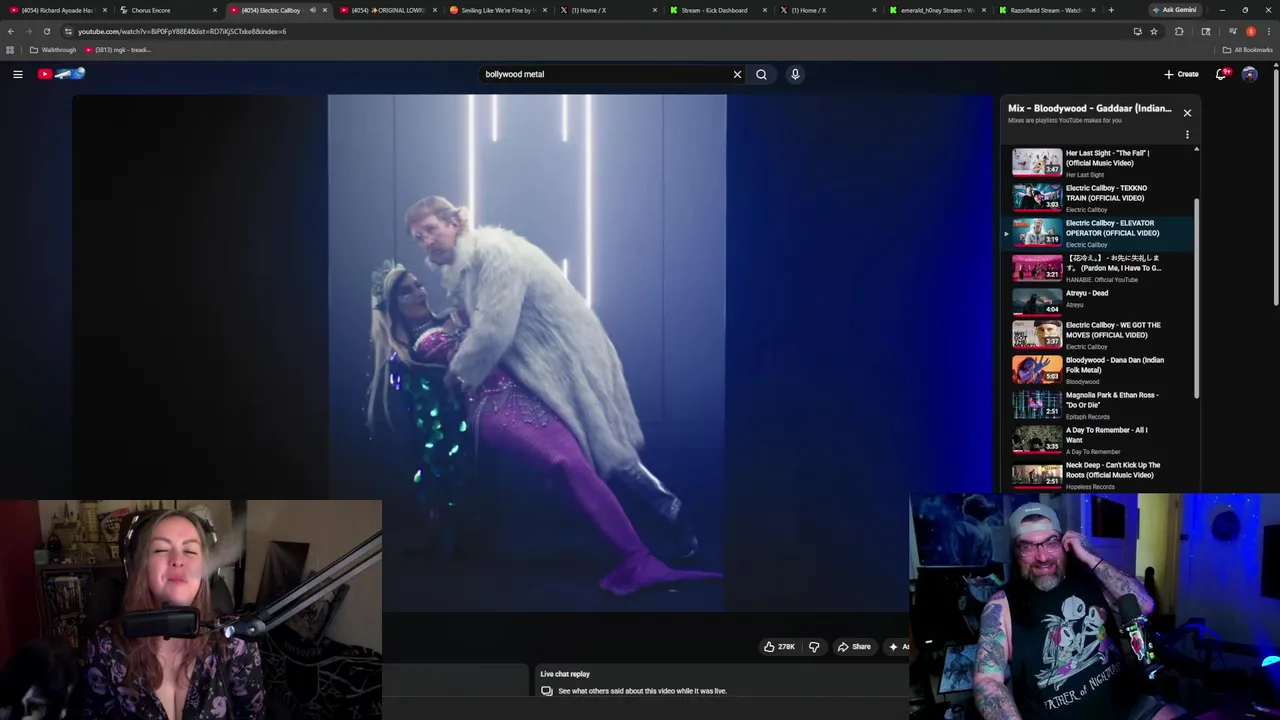Click the Create button
The image size is (1280, 720).
(x=1181, y=74)
